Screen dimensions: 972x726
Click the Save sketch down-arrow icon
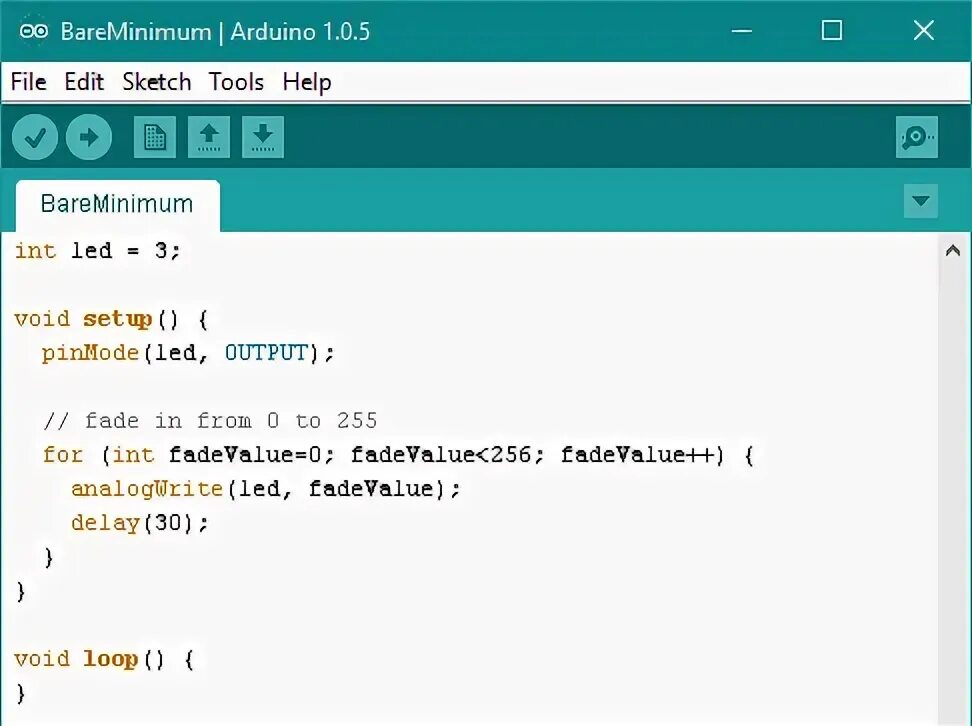tap(263, 137)
